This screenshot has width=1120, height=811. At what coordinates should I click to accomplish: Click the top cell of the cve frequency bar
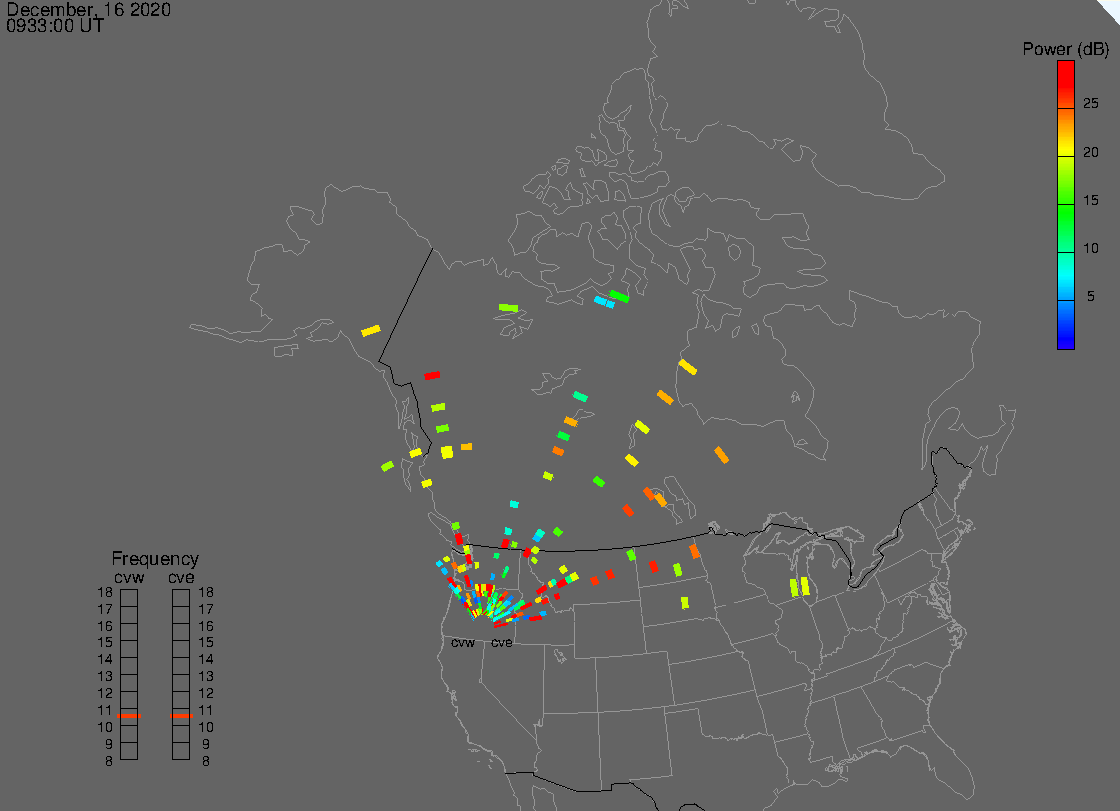point(181,598)
